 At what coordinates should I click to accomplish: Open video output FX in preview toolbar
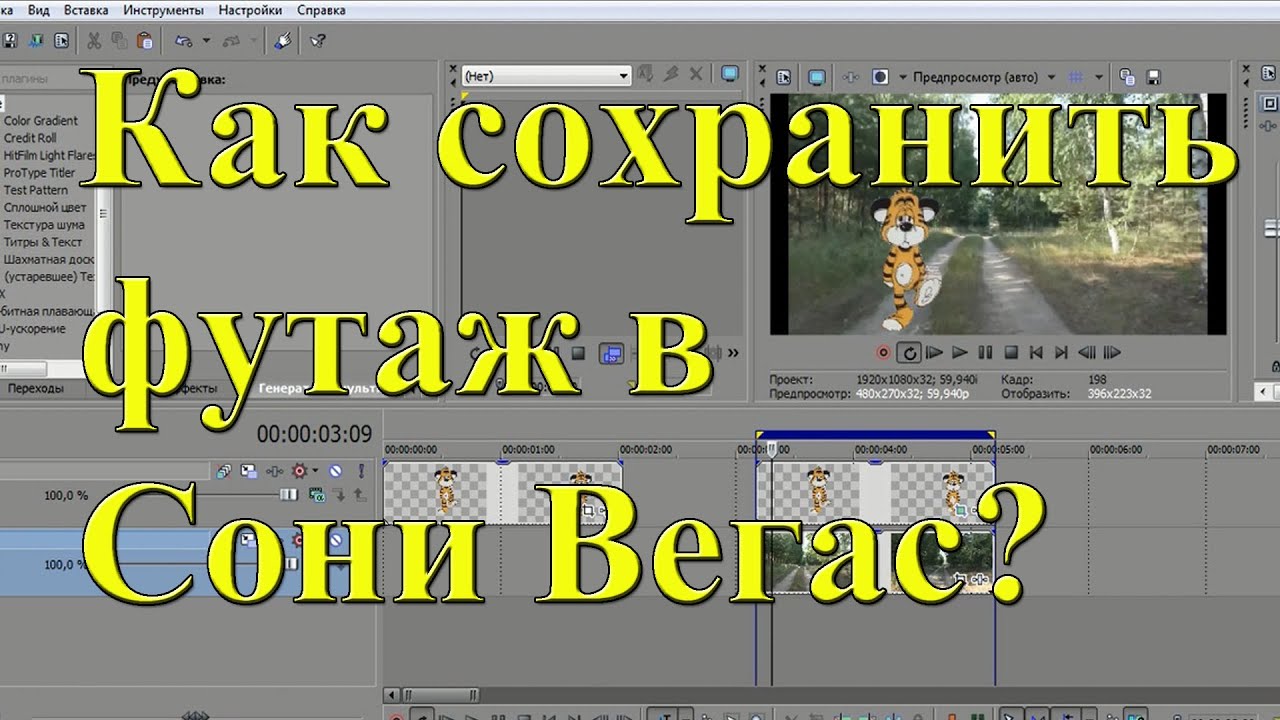850,77
